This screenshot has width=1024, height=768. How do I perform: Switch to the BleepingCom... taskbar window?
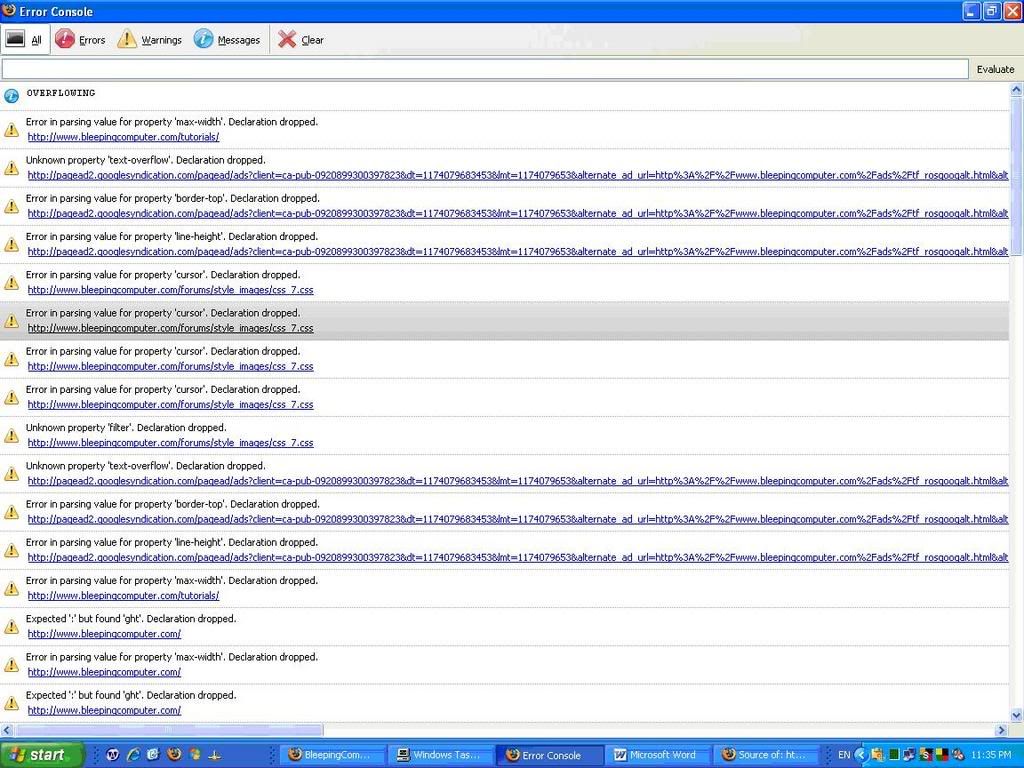coord(332,755)
